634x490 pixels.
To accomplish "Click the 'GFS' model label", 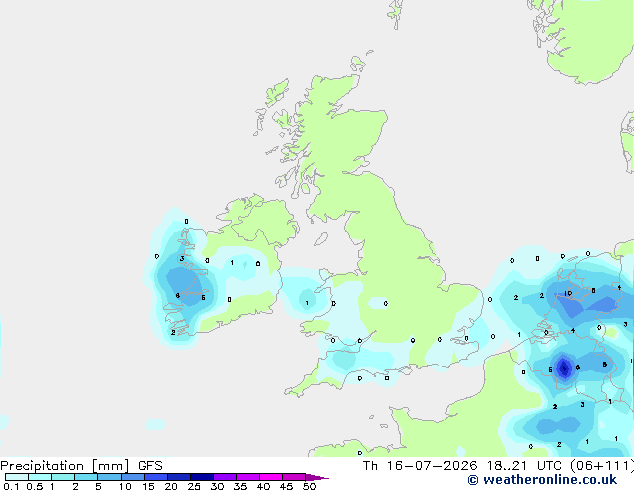I will coord(150,466).
